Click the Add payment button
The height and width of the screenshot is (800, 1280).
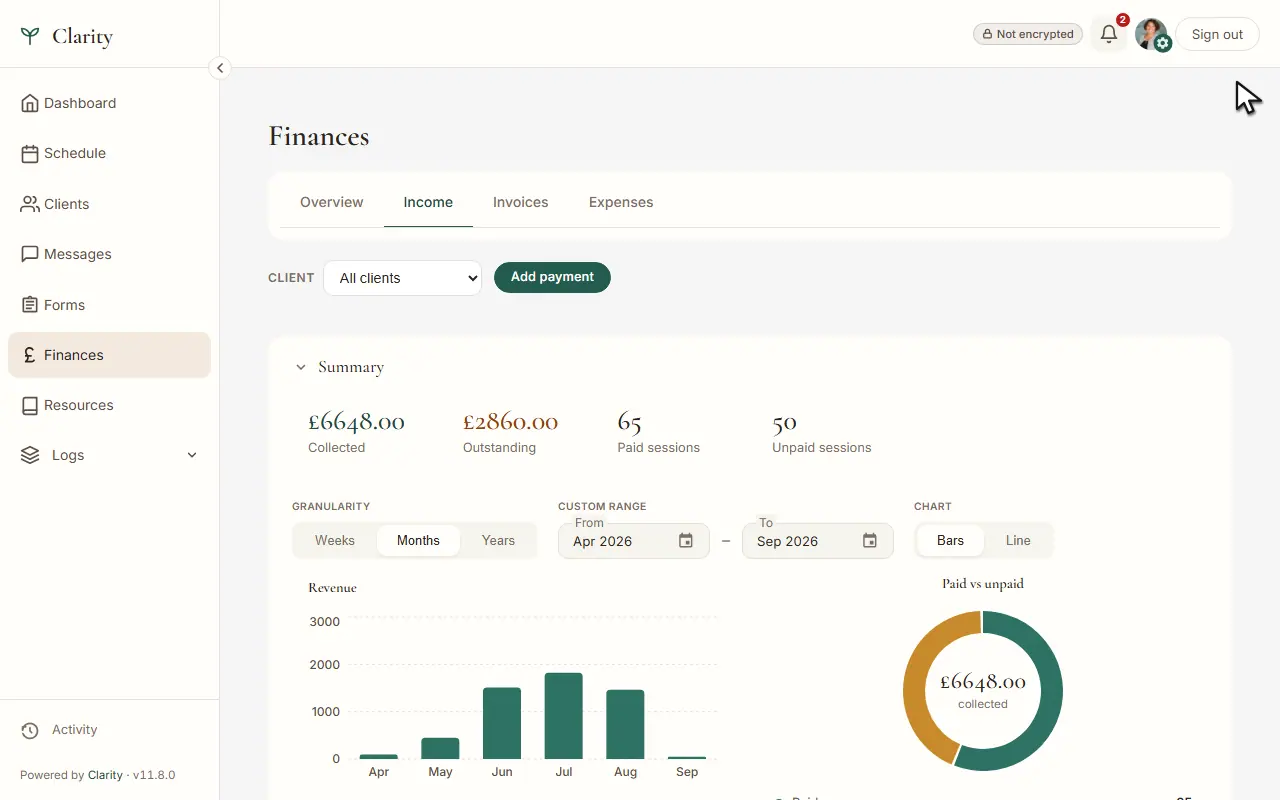[x=552, y=277]
